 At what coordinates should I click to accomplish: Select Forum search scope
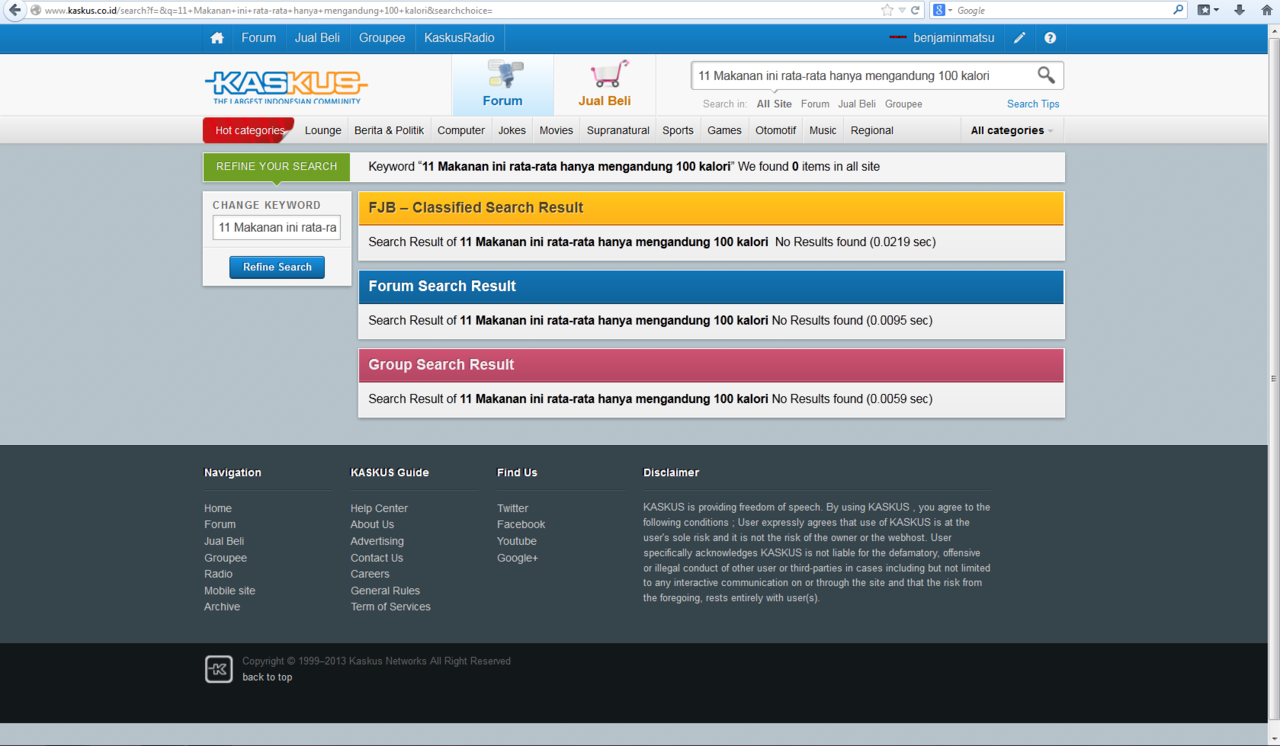[x=815, y=104]
